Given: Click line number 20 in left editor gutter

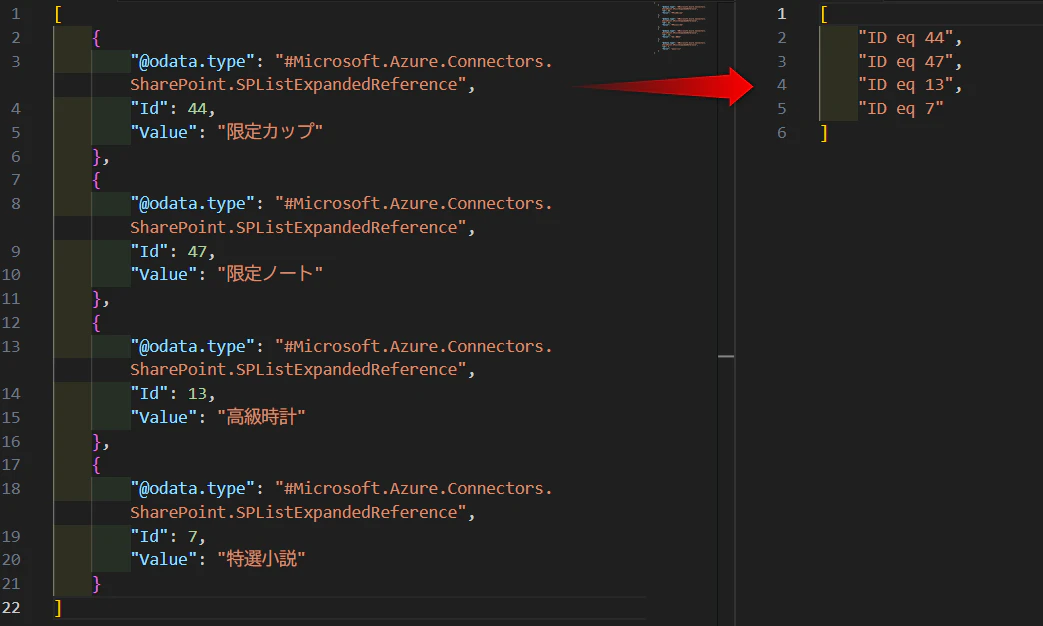Looking at the screenshot, I should 11,559.
